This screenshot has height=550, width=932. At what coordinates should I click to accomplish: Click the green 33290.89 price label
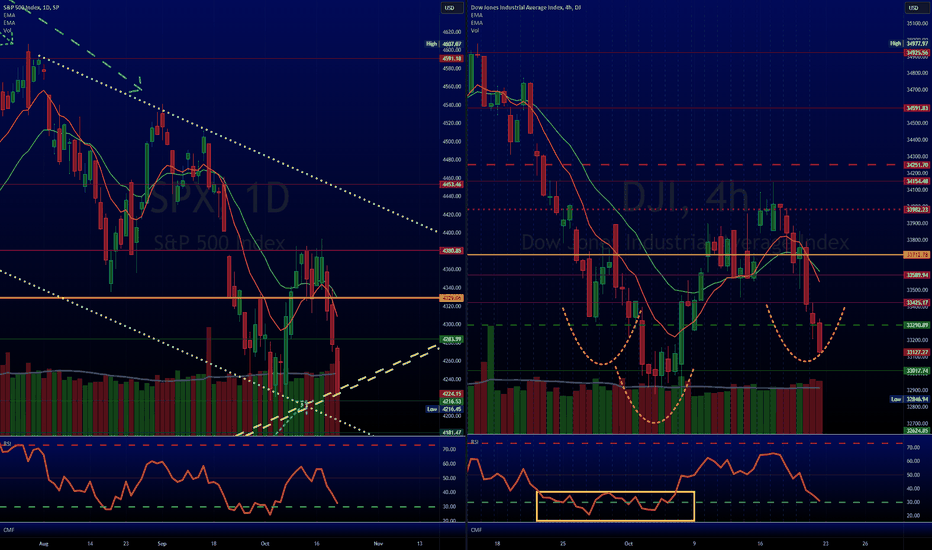[917, 325]
